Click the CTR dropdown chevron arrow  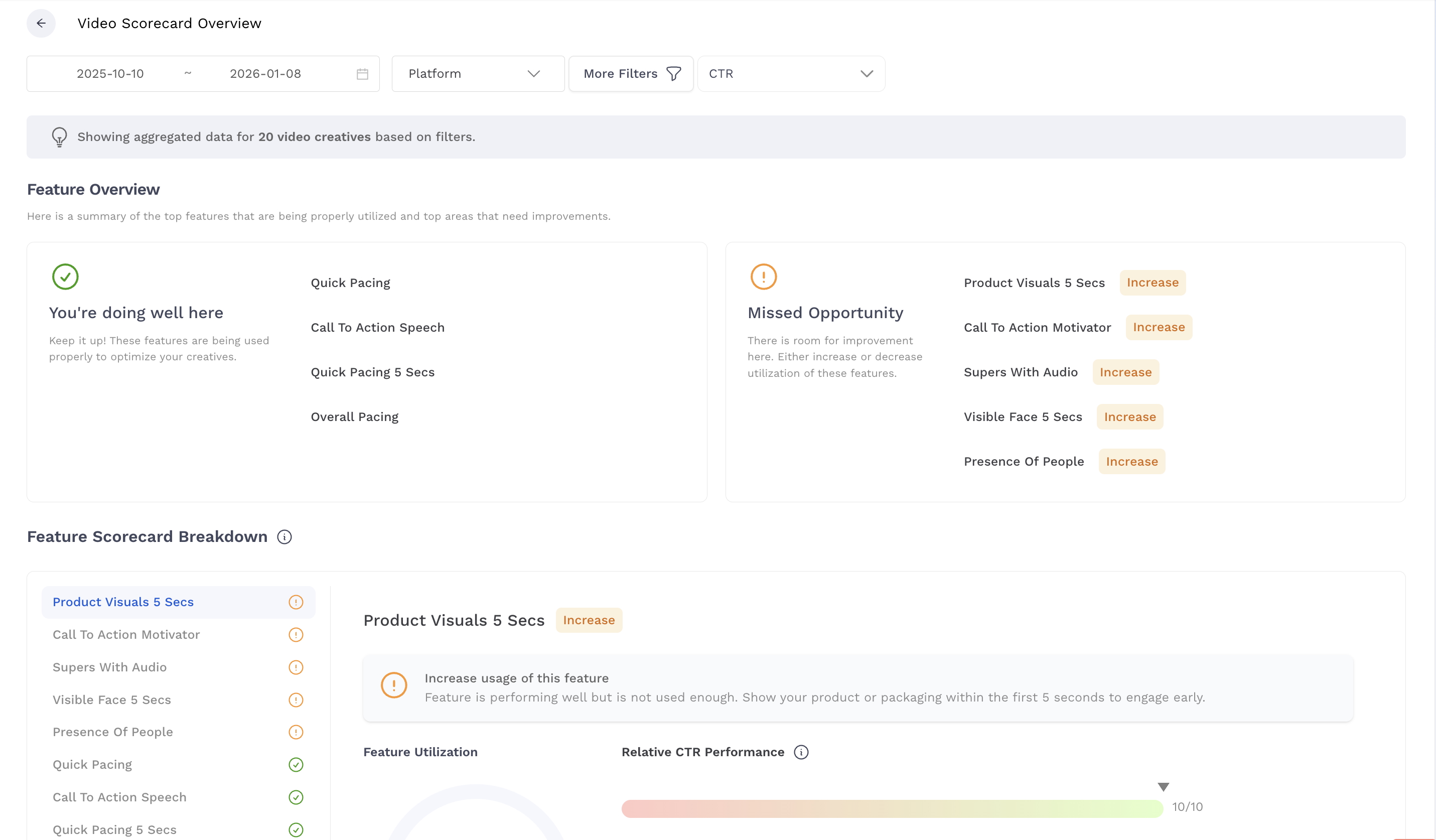coord(866,74)
